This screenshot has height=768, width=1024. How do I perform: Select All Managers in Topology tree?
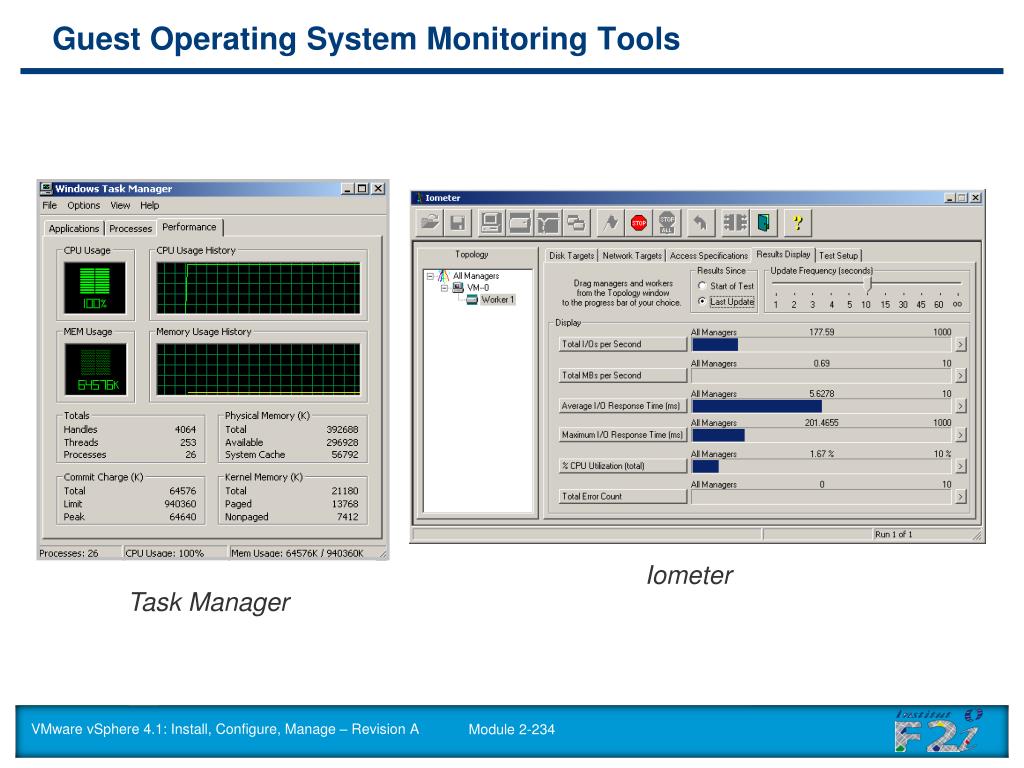[475, 276]
